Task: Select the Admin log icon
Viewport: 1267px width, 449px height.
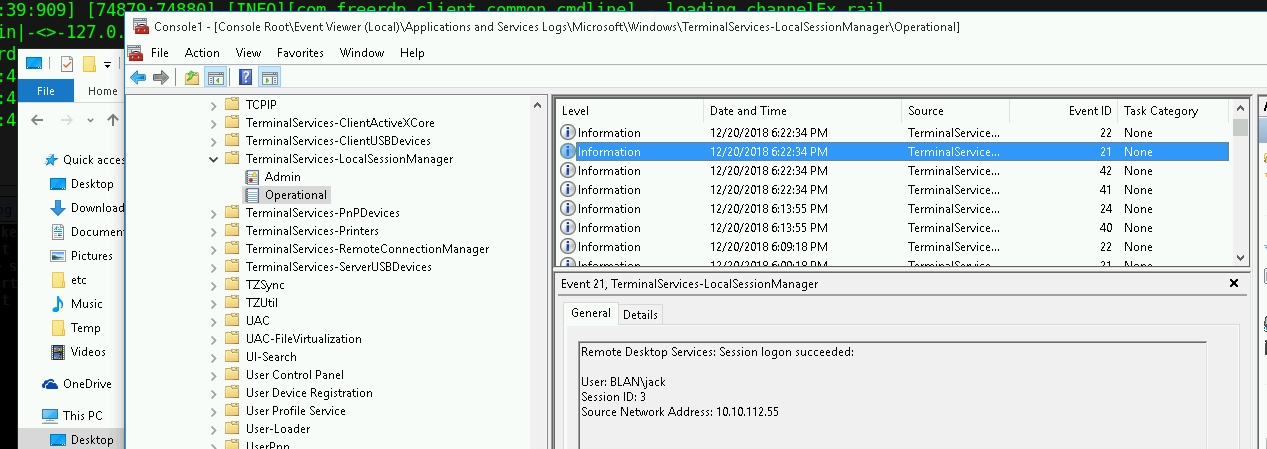Action: (252, 177)
